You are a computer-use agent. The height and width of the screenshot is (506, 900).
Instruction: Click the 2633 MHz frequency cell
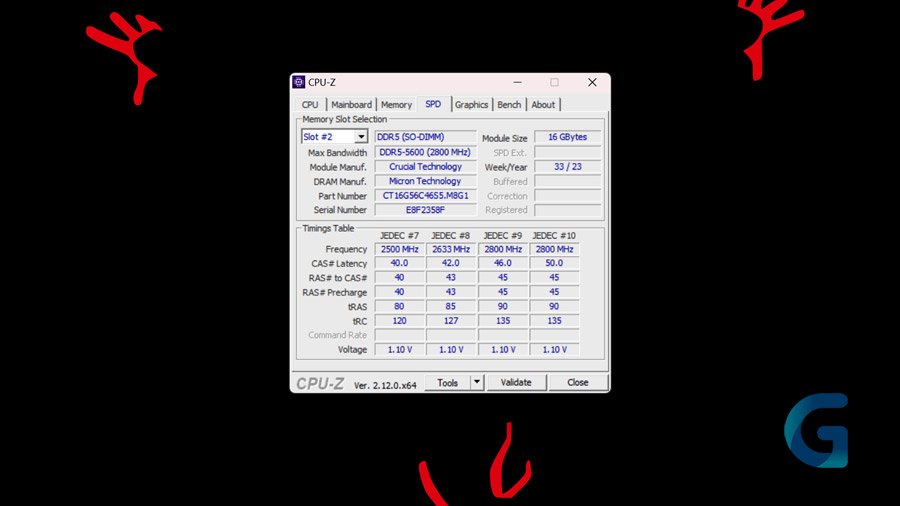451,249
